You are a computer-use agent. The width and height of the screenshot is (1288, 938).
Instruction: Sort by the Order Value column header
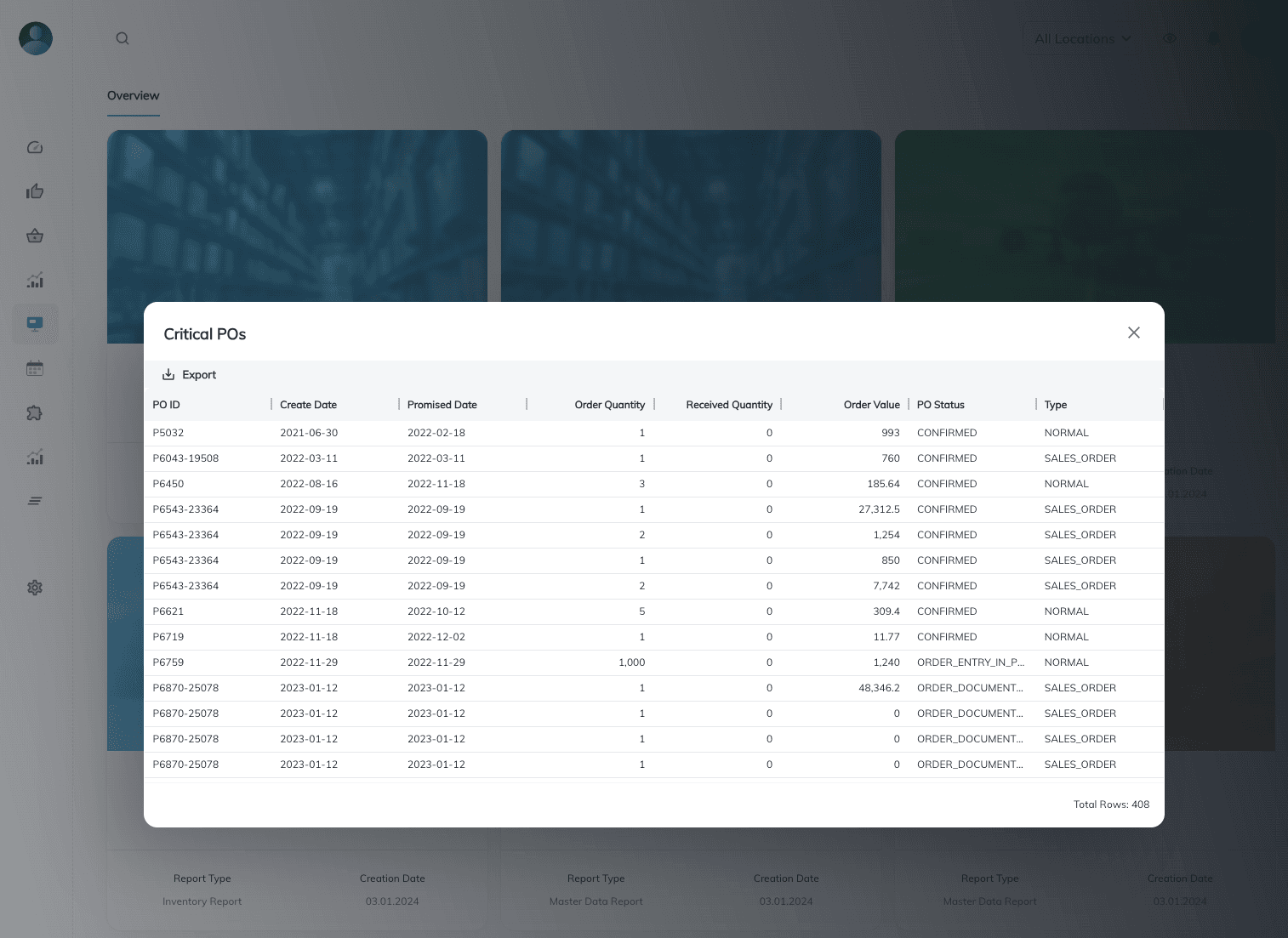(871, 405)
